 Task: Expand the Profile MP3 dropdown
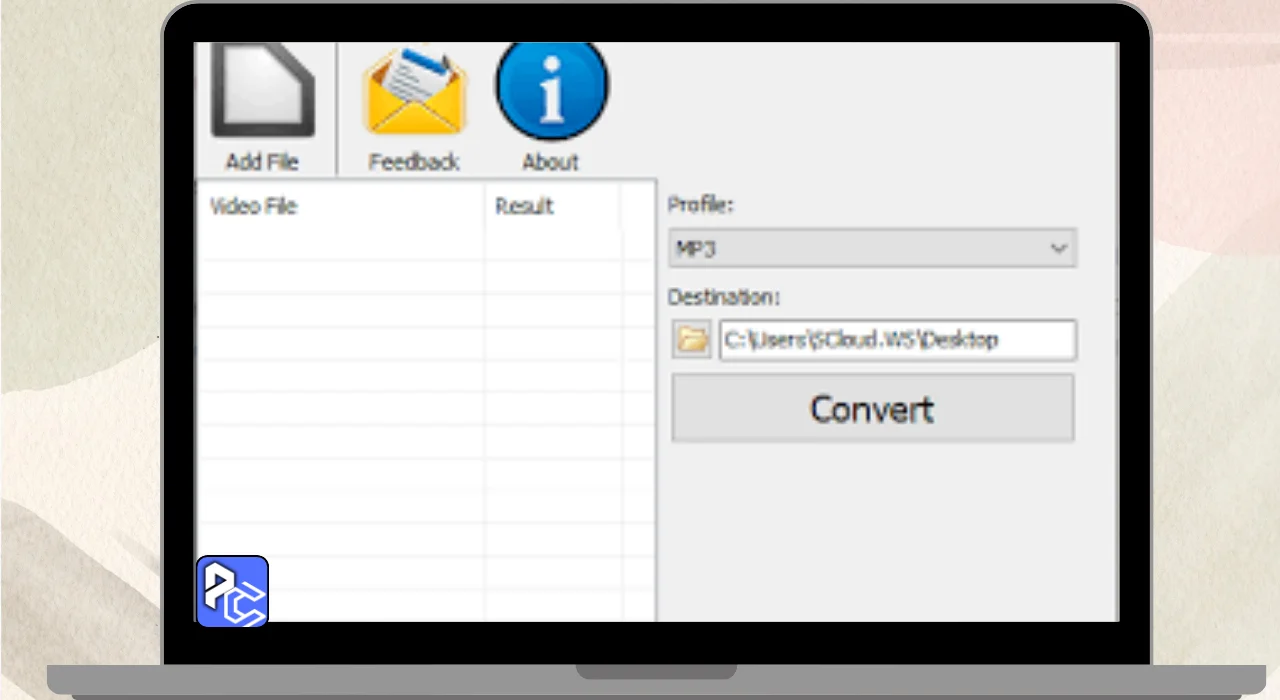point(872,249)
